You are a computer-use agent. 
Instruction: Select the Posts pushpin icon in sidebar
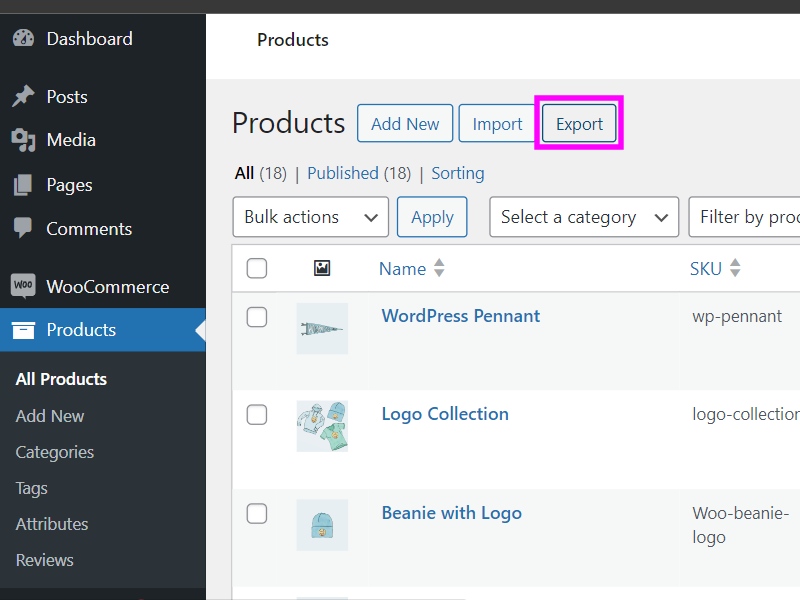click(24, 96)
